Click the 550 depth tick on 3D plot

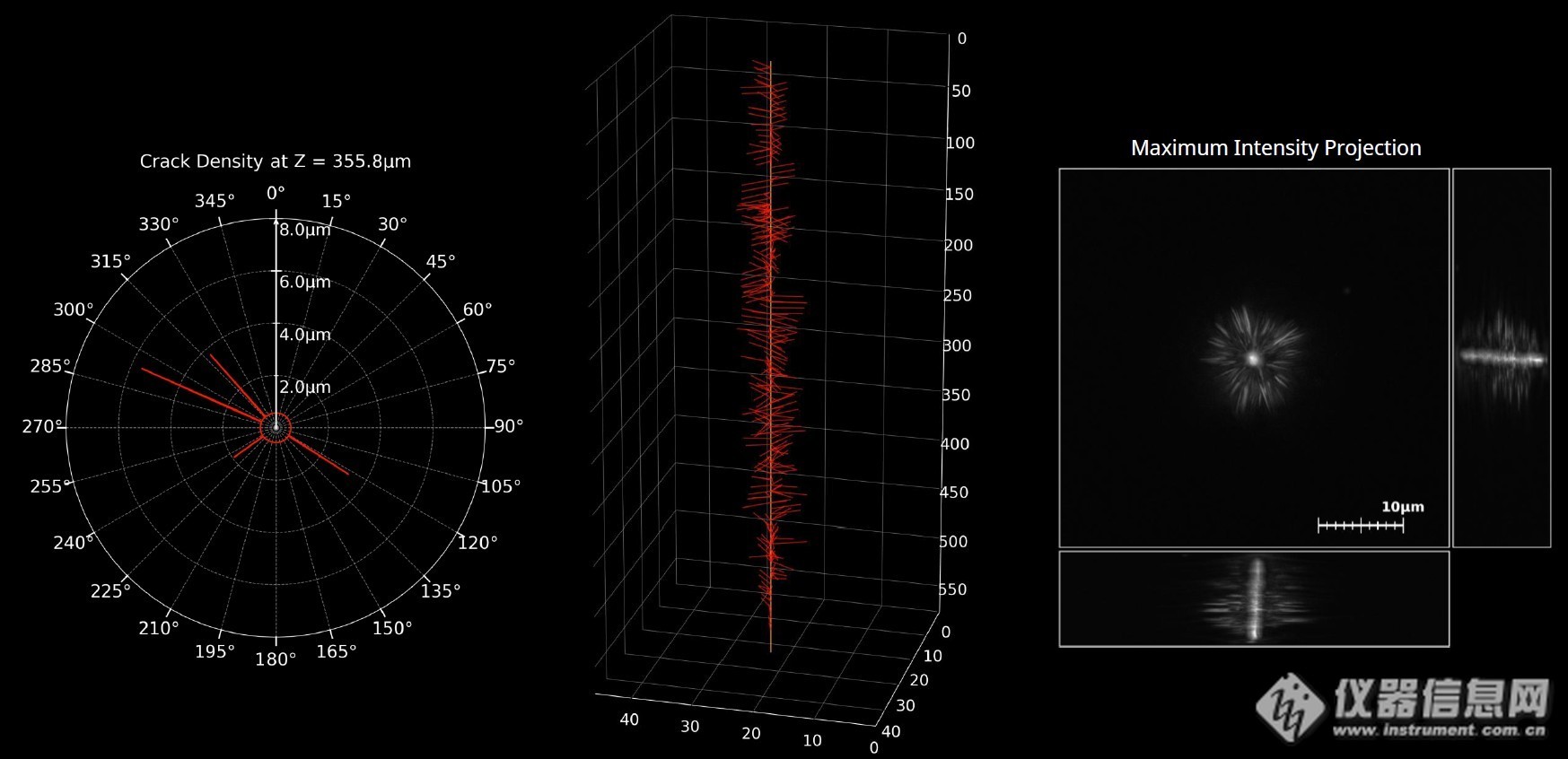click(x=952, y=589)
